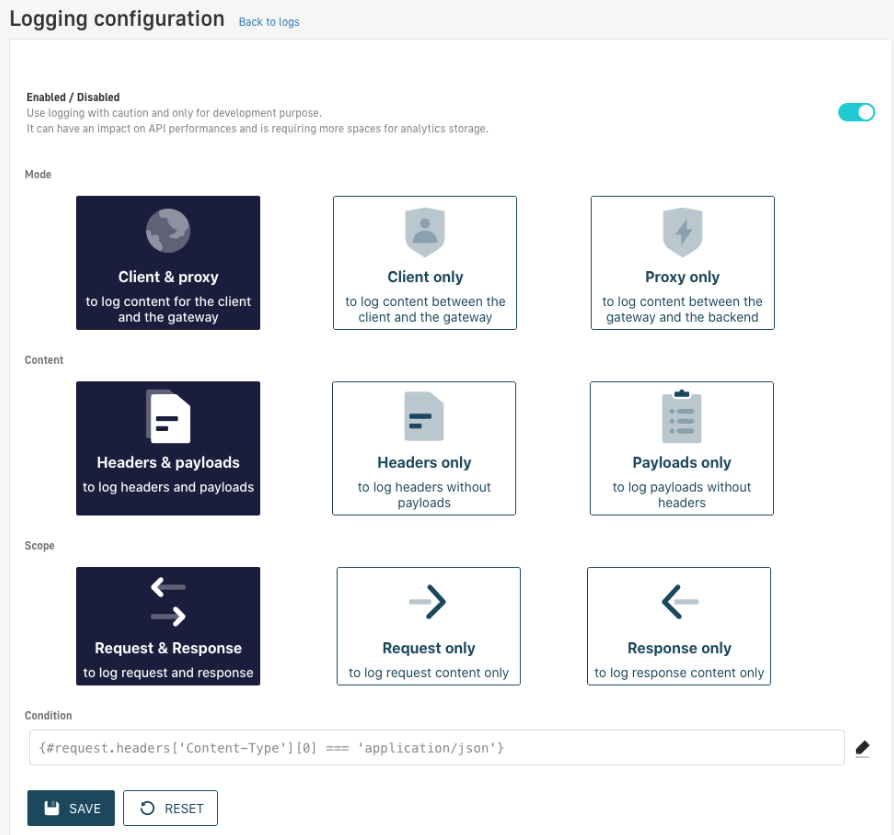
Task: Toggle the logging Enabled / Disabled switch
Action: [x=856, y=112]
